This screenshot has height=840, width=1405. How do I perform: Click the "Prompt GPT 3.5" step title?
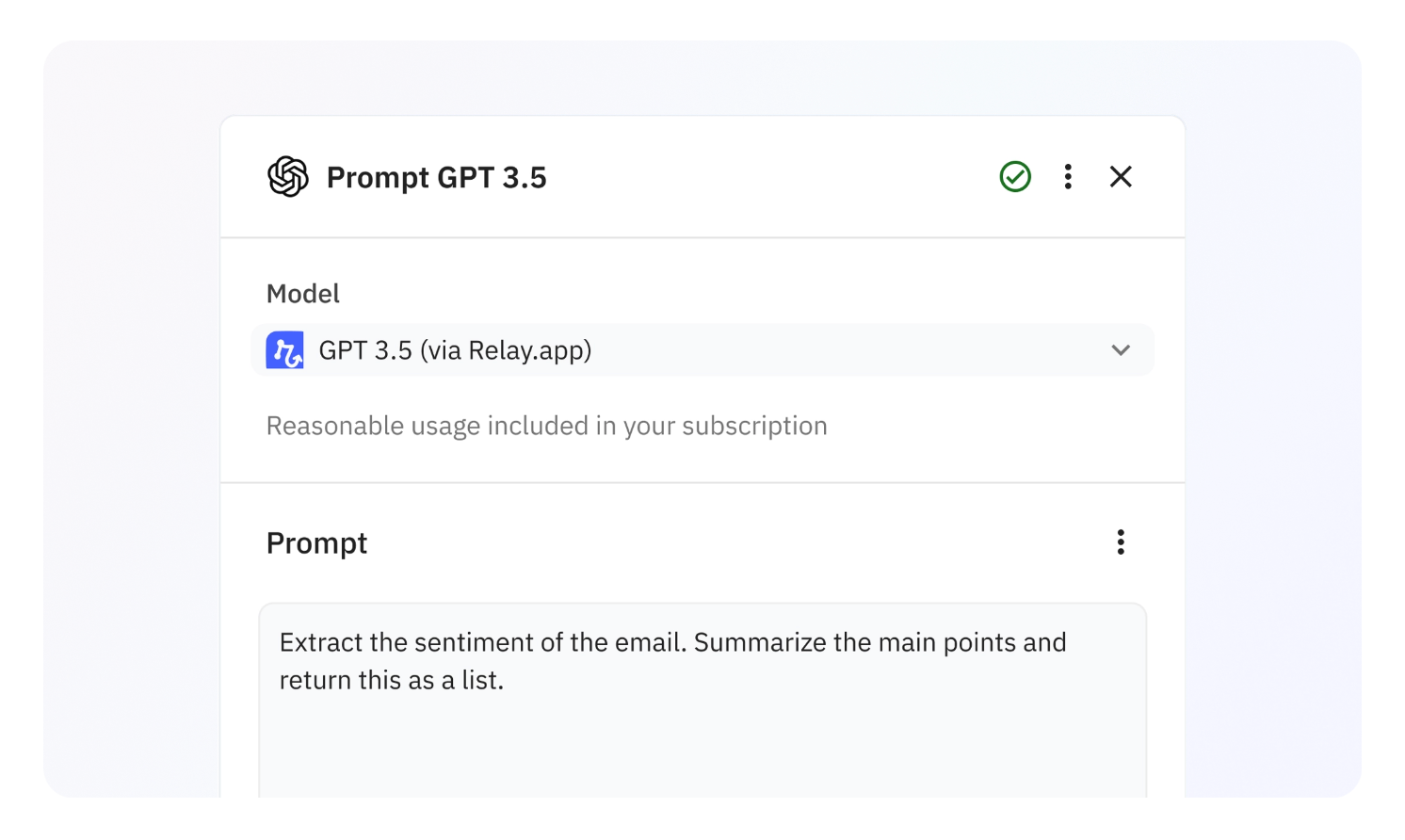coord(436,178)
